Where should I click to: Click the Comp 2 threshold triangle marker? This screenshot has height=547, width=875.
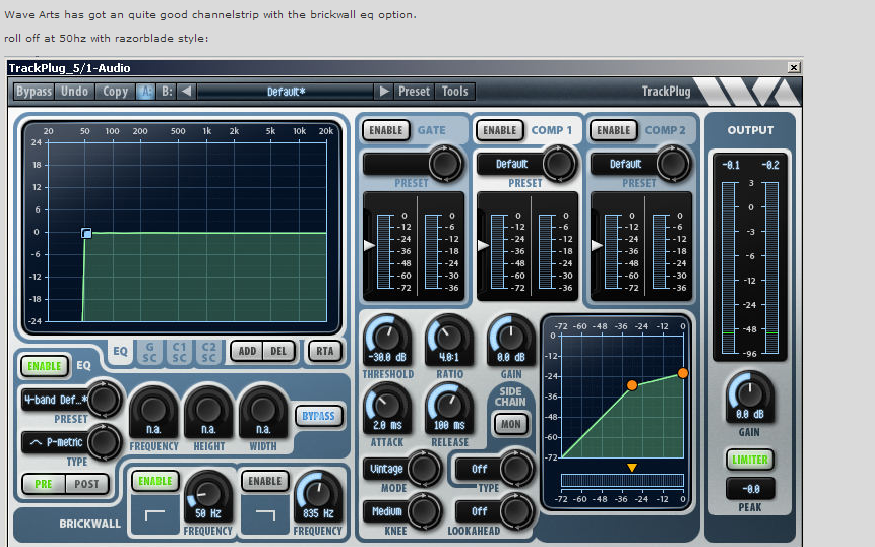(597, 245)
